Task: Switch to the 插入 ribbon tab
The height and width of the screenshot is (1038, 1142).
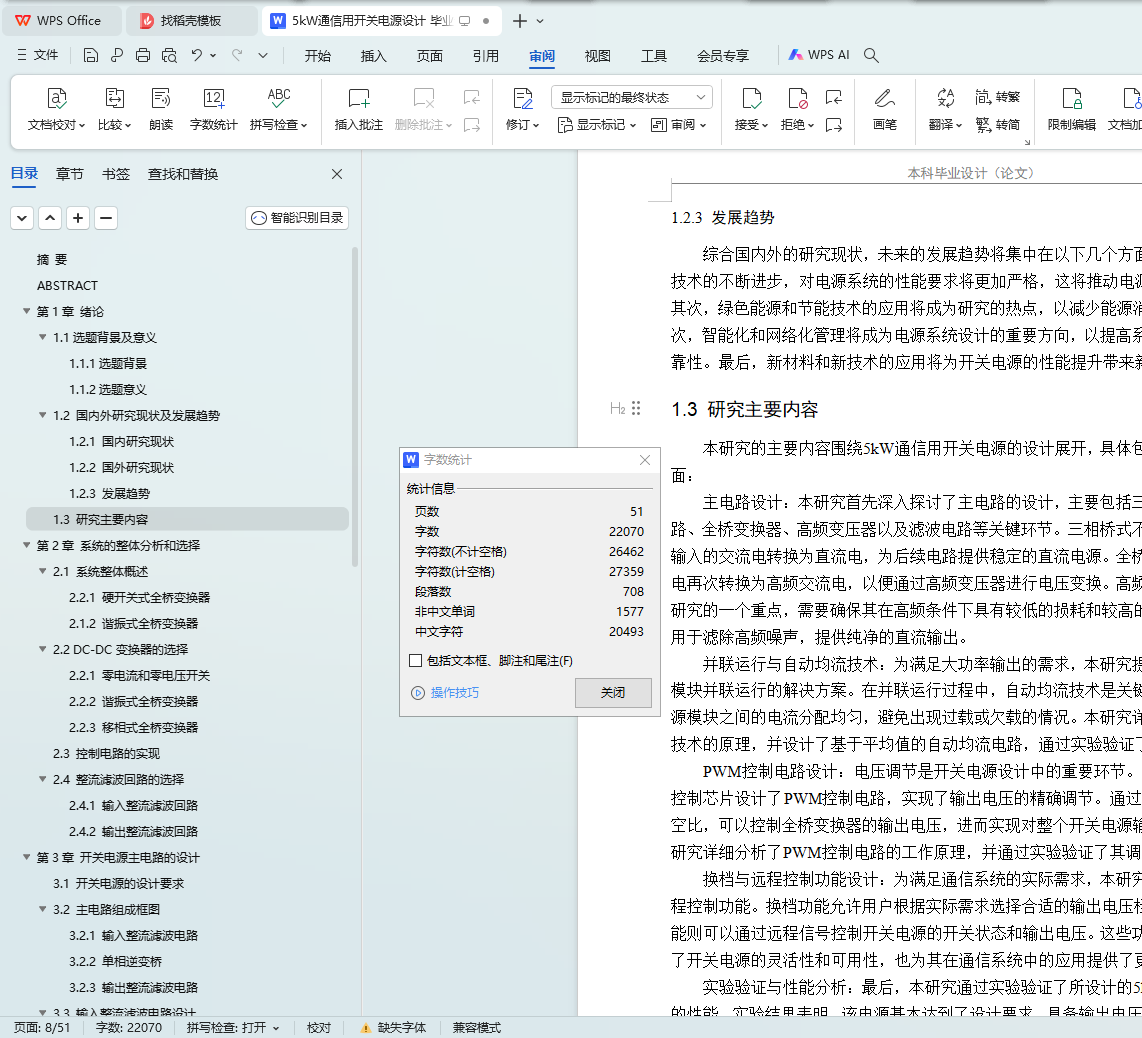Action: (x=374, y=55)
